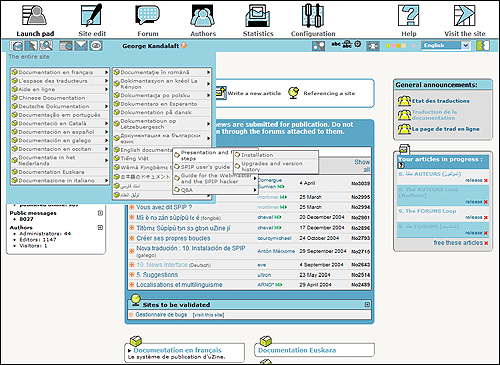Click the Referencing a site icon
The width and height of the screenshot is (500, 365).
click(x=294, y=93)
